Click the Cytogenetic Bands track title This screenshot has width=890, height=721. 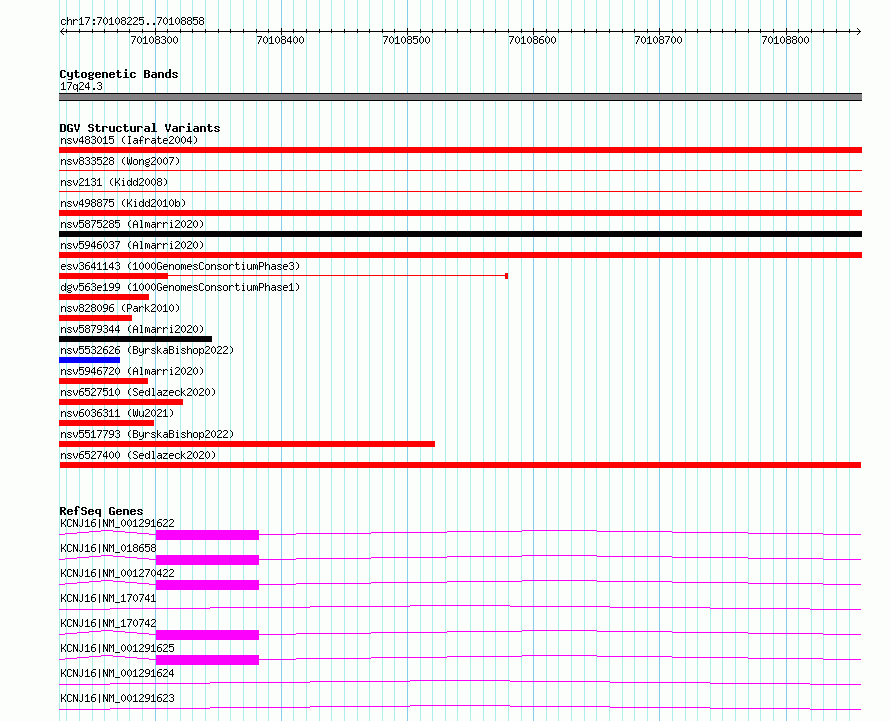[x=119, y=74]
